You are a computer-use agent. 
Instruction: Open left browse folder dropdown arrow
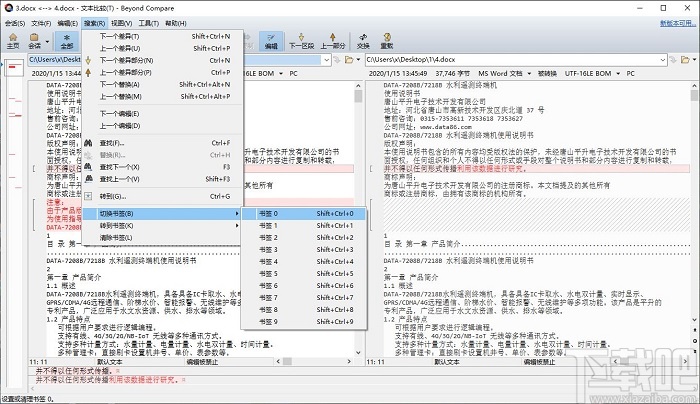[x=358, y=60]
